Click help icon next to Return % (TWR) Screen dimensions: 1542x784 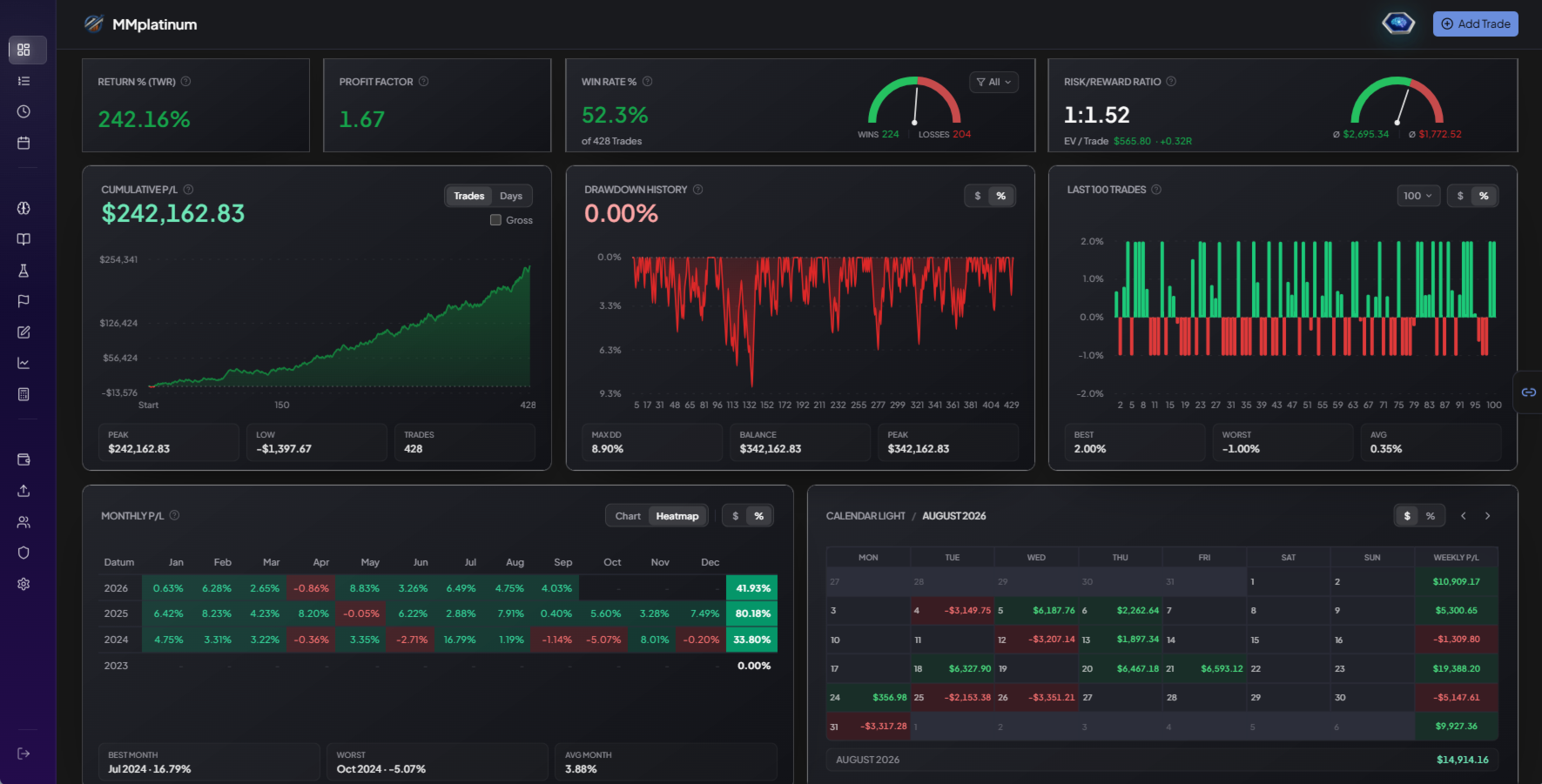click(x=185, y=81)
